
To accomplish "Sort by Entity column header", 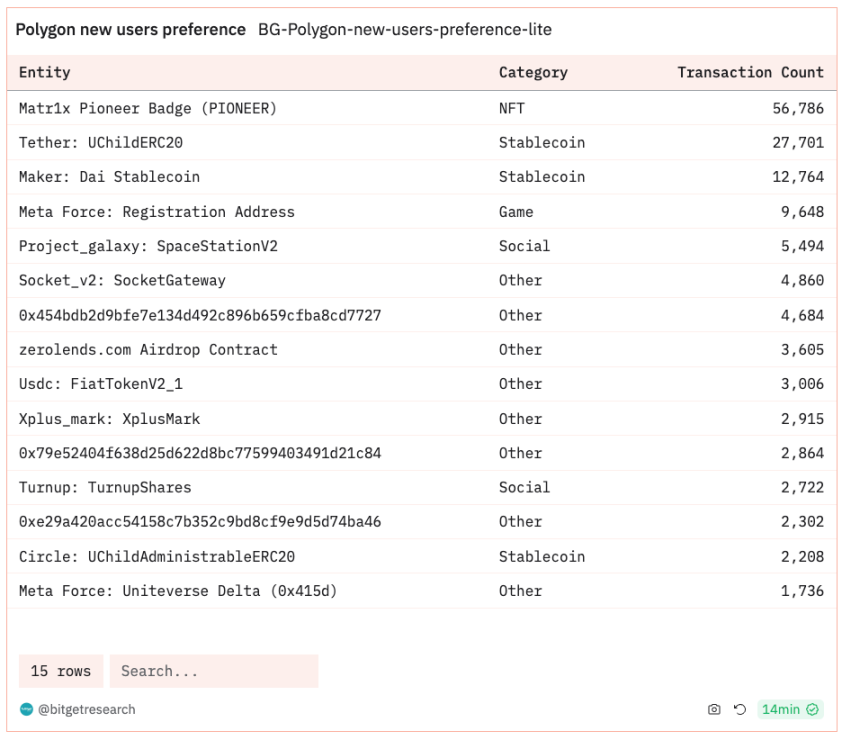I will [45, 72].
